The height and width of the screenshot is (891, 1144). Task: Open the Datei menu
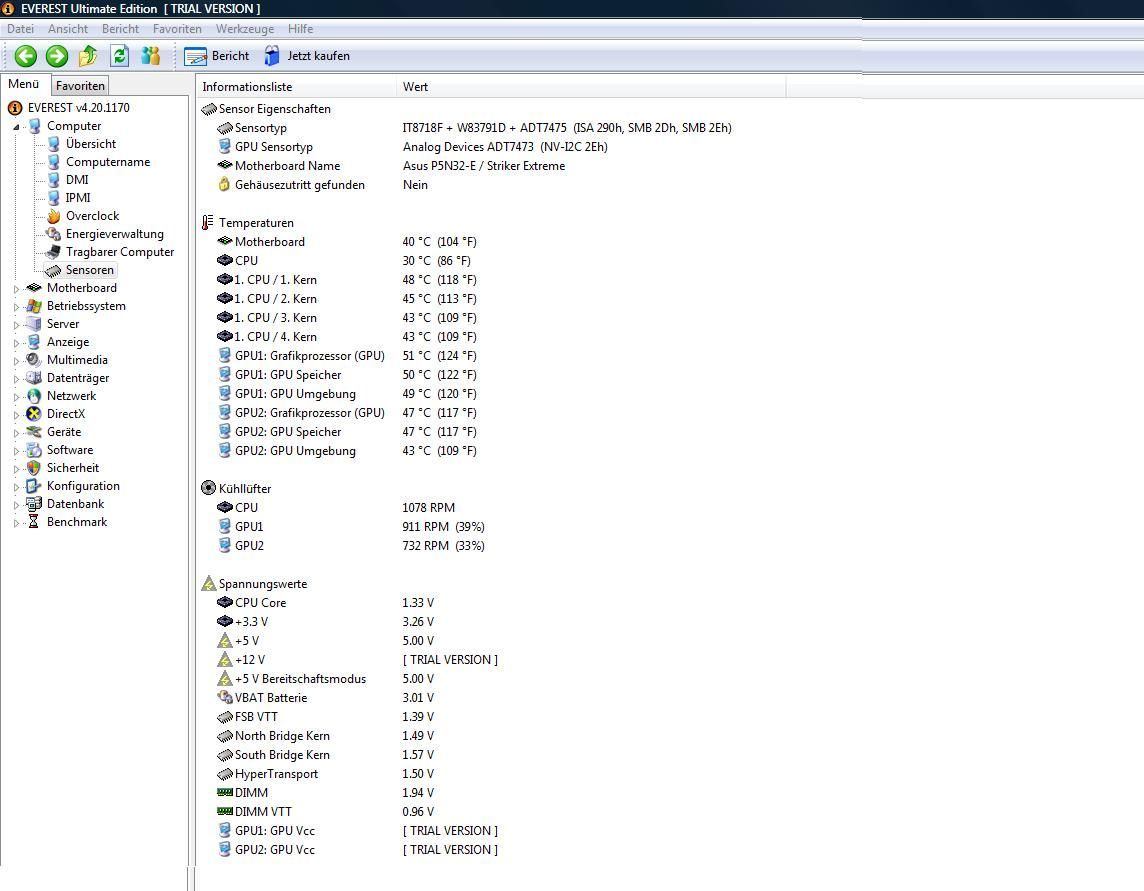click(x=20, y=29)
